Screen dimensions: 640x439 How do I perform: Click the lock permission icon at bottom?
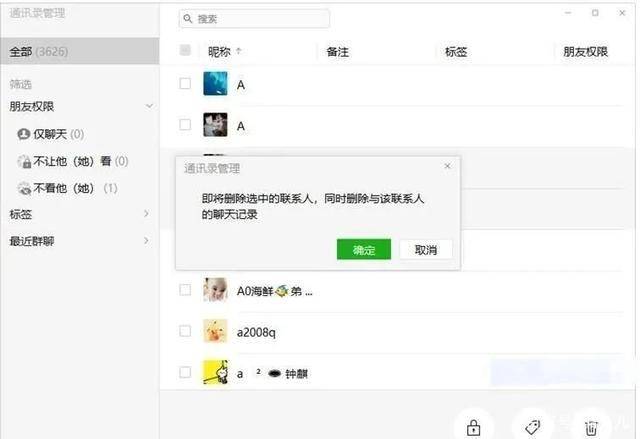tap(473, 428)
